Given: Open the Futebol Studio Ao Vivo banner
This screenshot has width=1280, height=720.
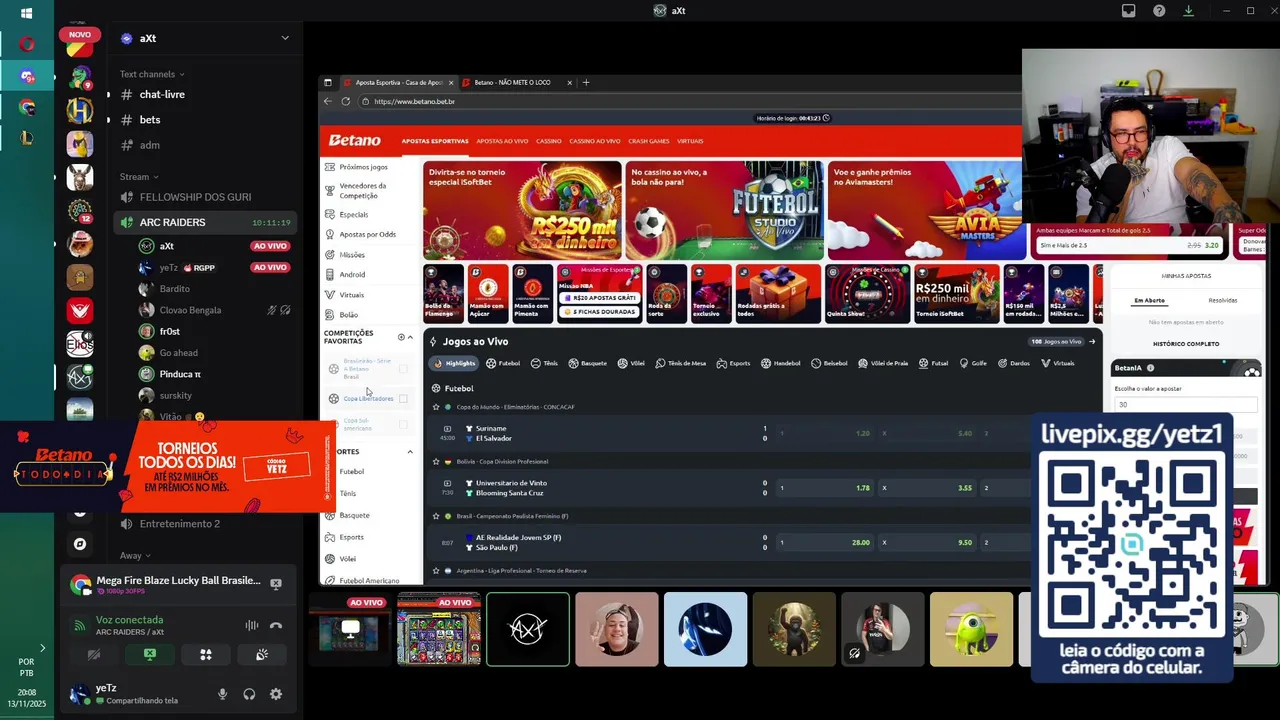Looking at the screenshot, I should pyautogui.click(x=725, y=211).
